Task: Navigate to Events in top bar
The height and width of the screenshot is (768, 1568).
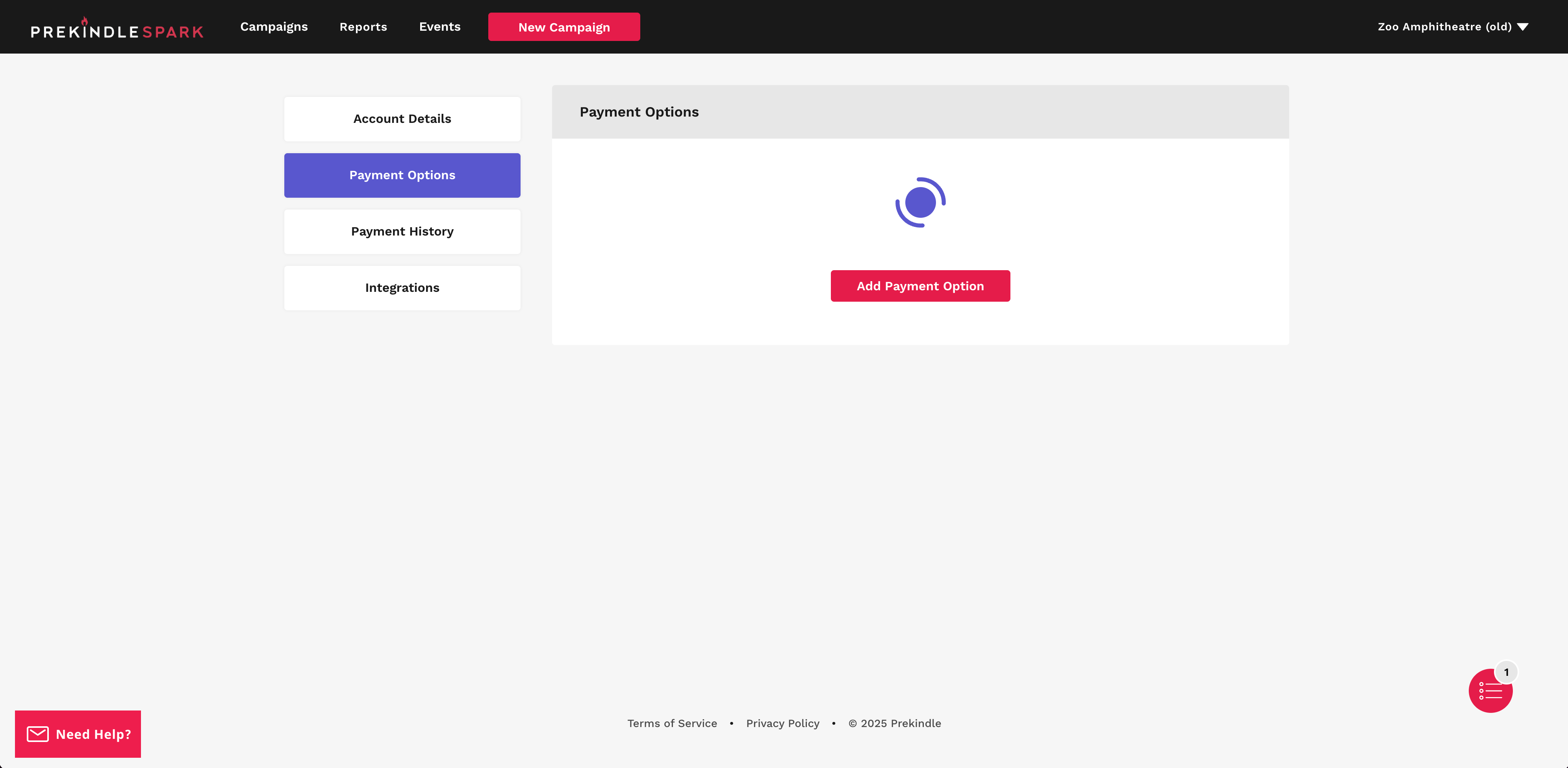Action: 439,27
